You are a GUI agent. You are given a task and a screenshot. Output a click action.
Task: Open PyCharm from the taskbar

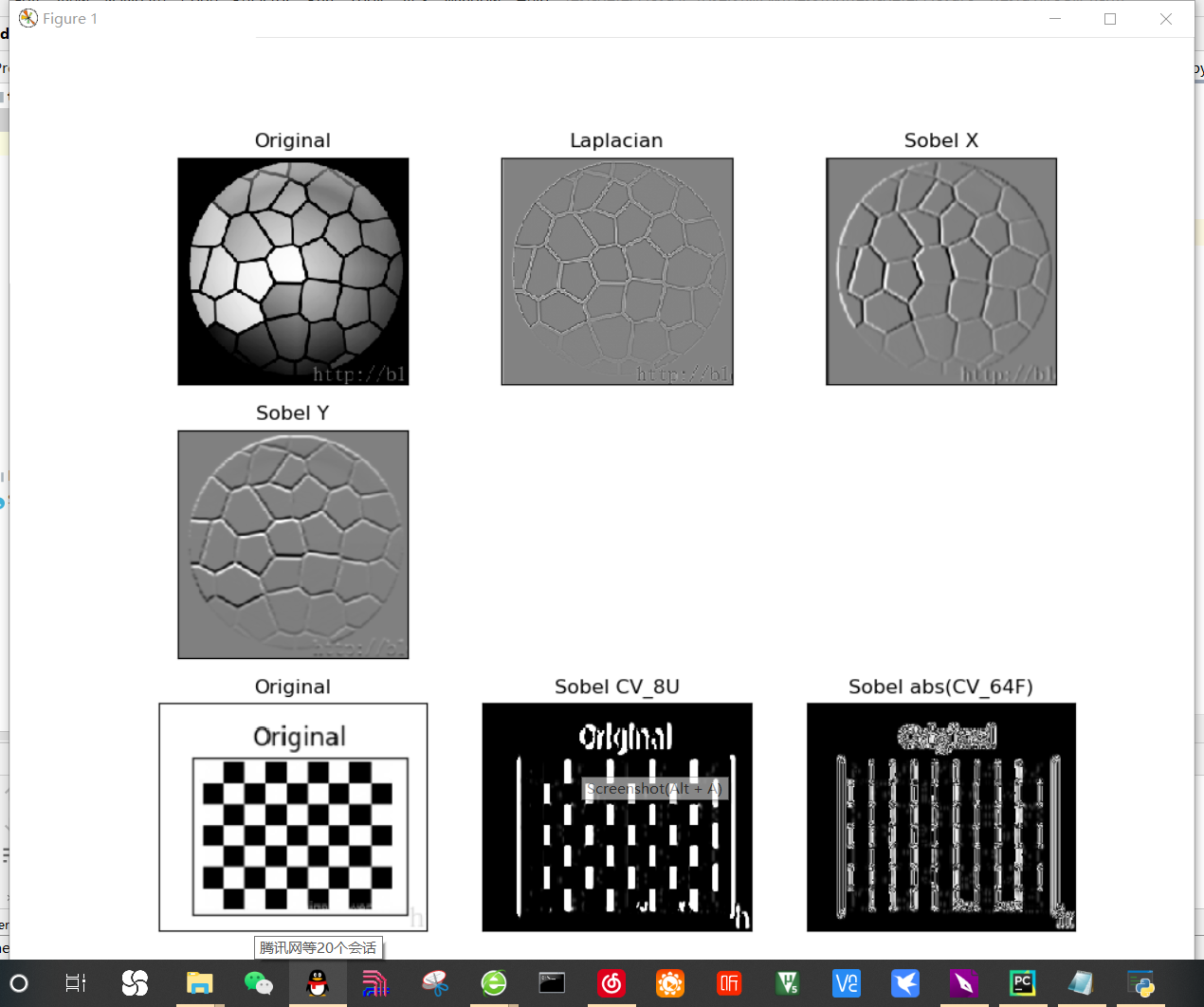click(x=1022, y=983)
